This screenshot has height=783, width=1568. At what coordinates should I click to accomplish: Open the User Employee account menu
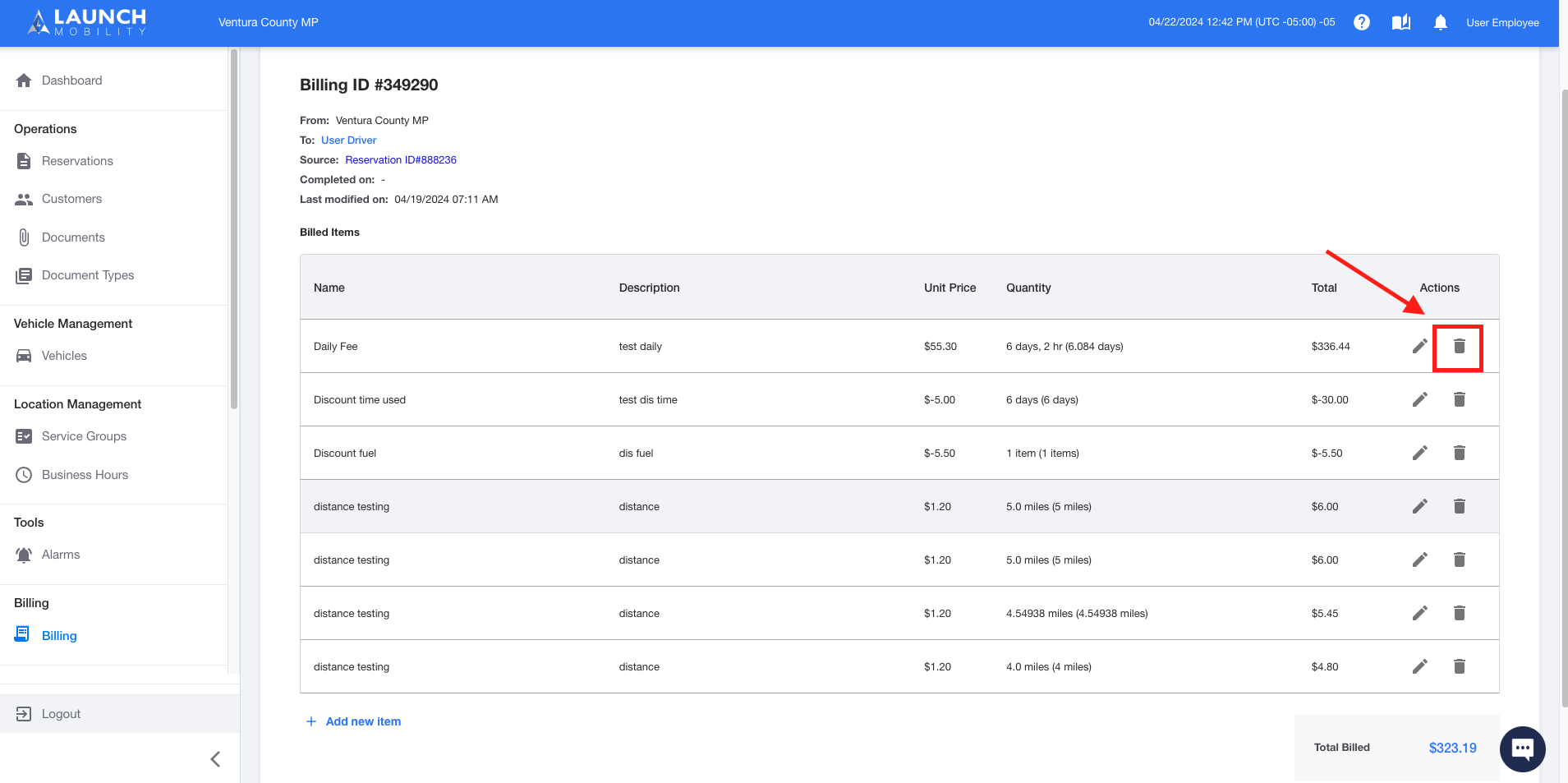(x=1502, y=23)
